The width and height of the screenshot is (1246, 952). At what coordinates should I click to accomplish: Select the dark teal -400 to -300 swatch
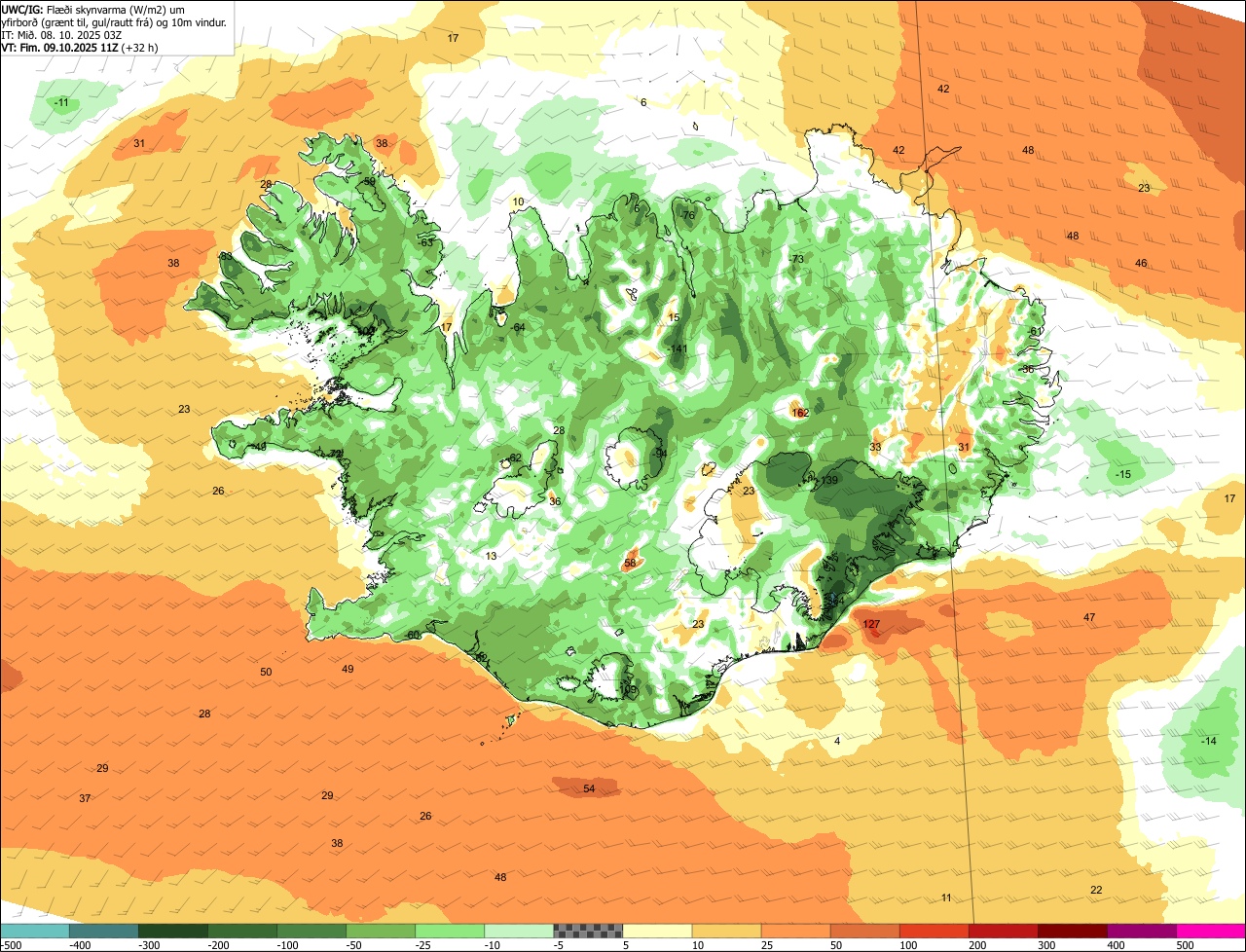pyautogui.click(x=104, y=931)
